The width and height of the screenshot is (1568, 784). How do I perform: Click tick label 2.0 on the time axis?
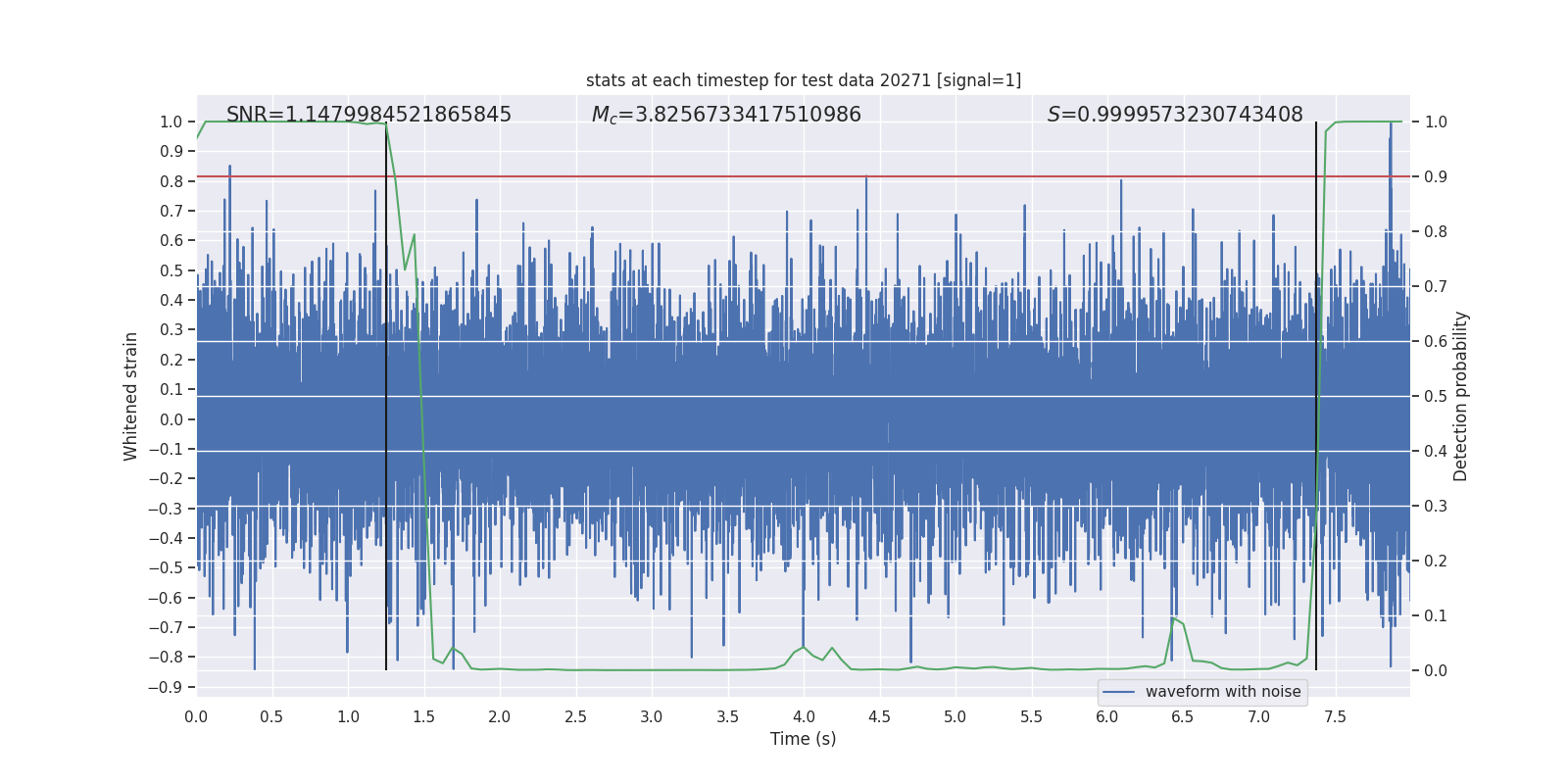click(500, 716)
